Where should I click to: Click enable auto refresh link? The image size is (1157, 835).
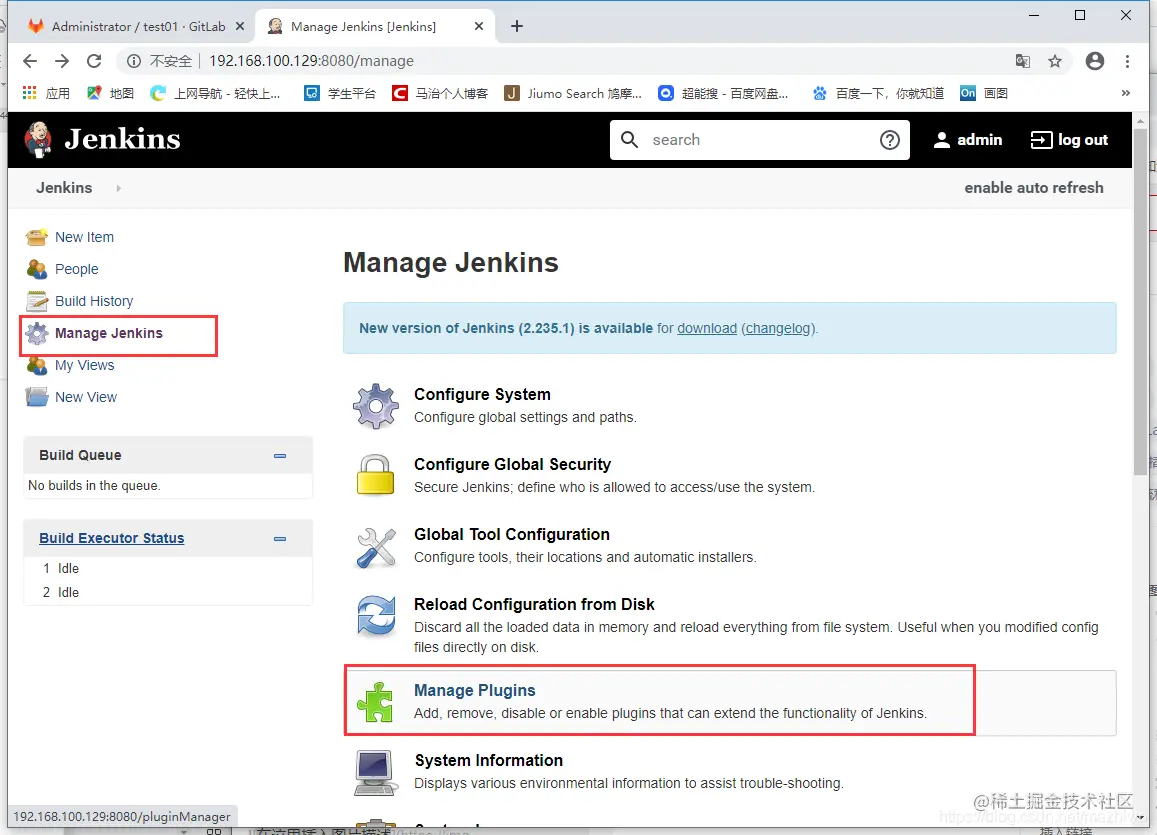pyautogui.click(x=1034, y=188)
